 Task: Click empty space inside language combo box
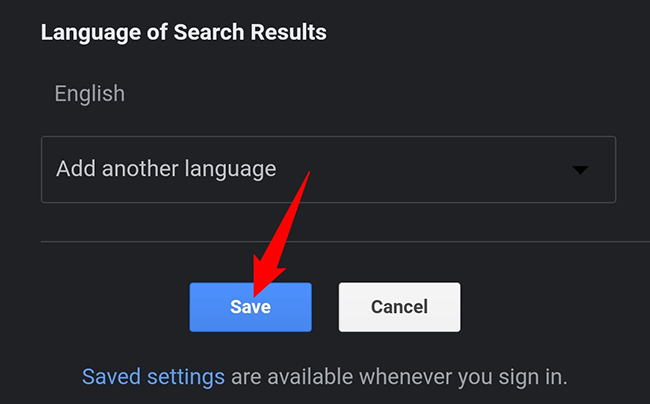[x=423, y=169]
